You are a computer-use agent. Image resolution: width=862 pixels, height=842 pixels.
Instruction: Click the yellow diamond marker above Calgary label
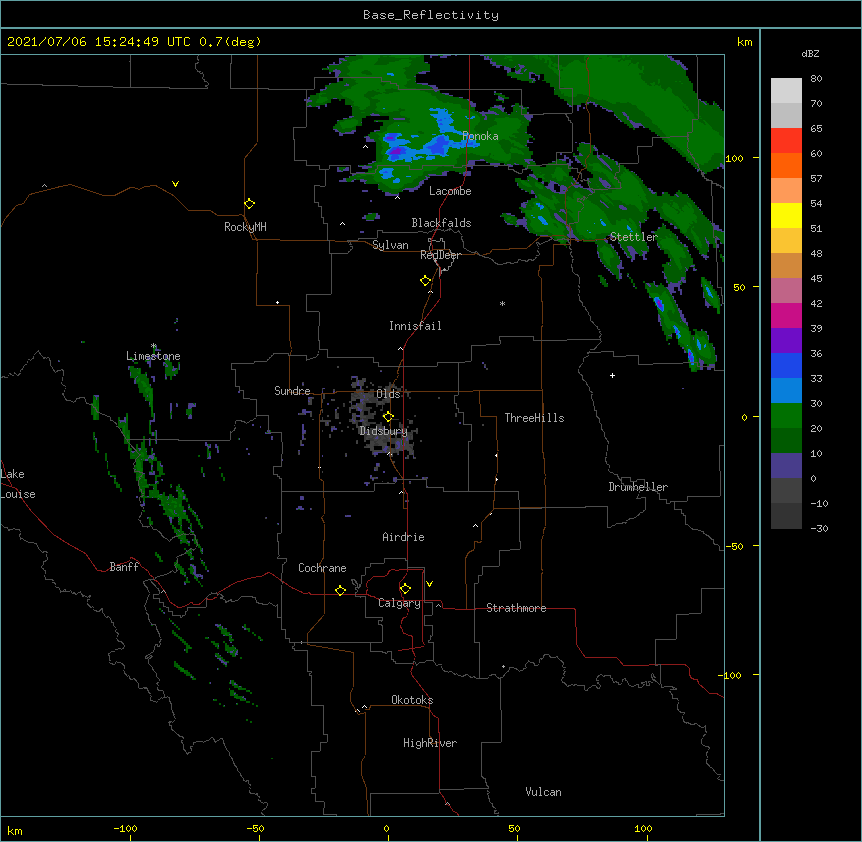click(x=405, y=589)
